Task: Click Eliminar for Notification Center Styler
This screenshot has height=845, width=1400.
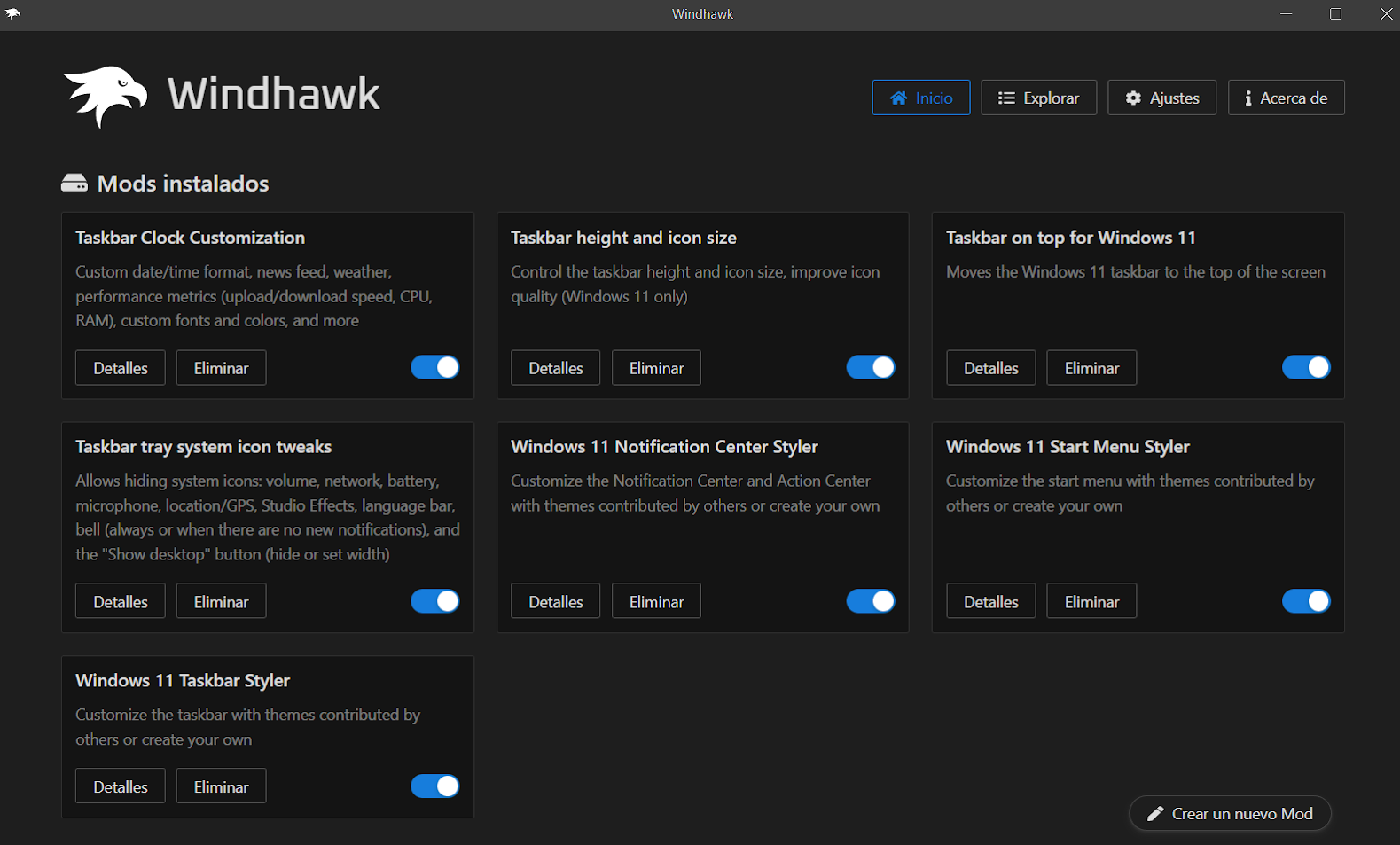Action: point(656,602)
